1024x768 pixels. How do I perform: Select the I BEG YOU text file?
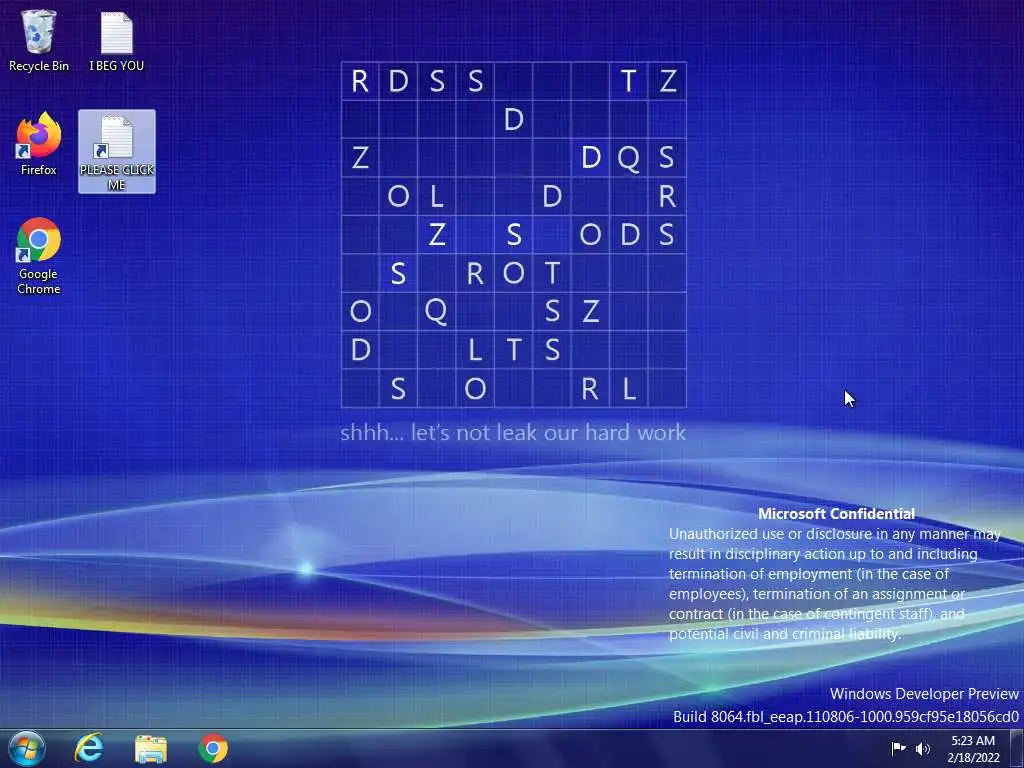[x=116, y=40]
